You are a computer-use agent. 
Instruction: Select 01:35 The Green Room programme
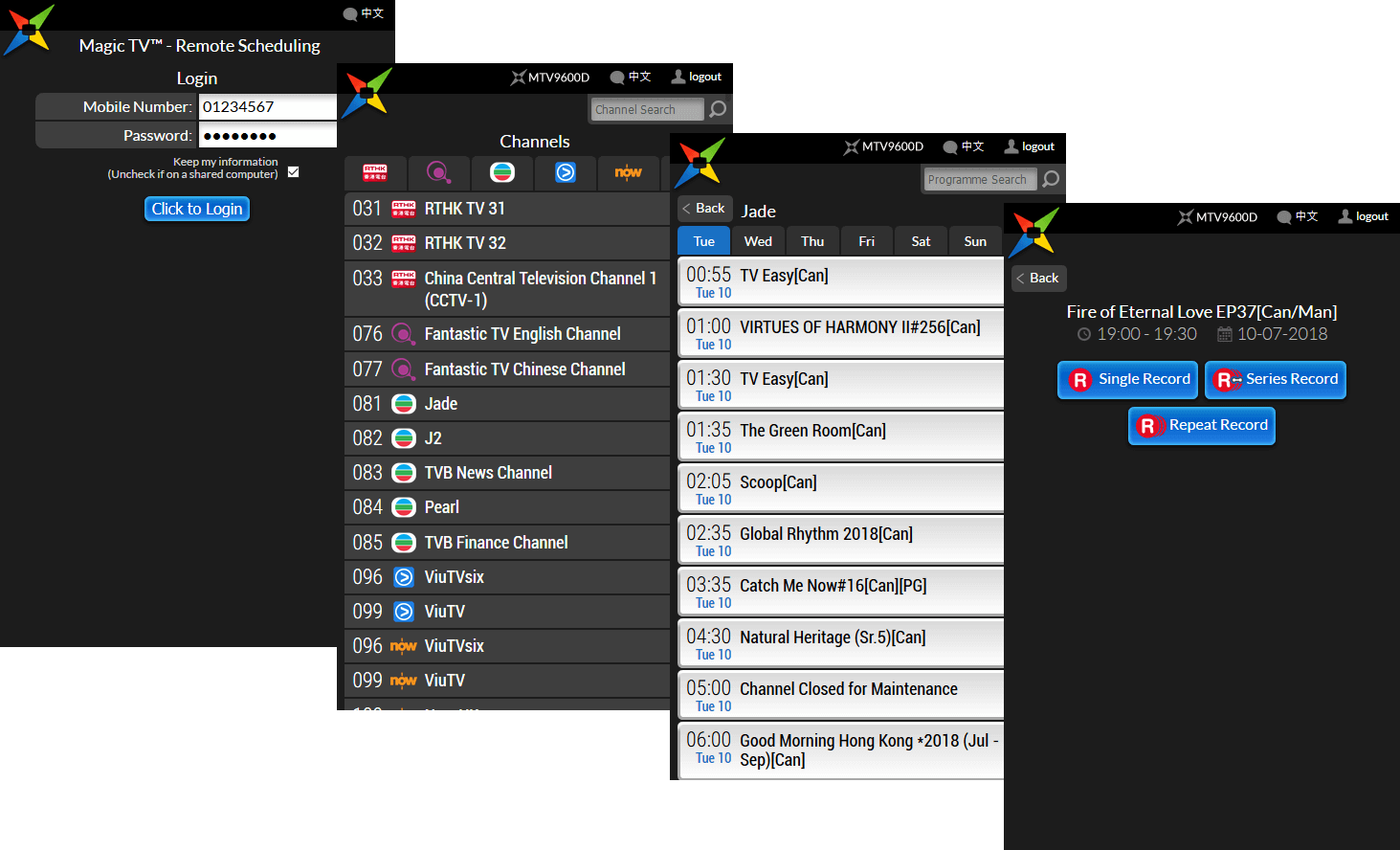tap(840, 436)
